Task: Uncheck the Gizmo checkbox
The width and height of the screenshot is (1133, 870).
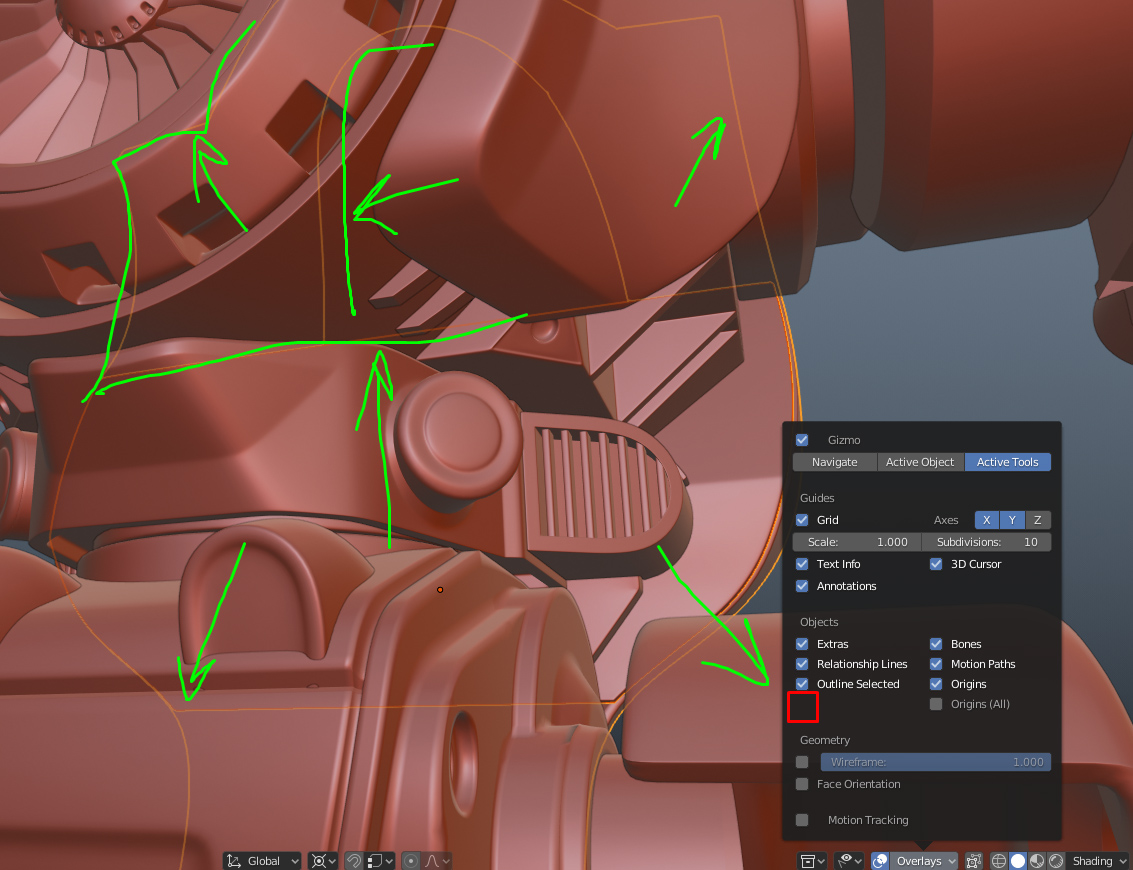Action: [x=802, y=440]
